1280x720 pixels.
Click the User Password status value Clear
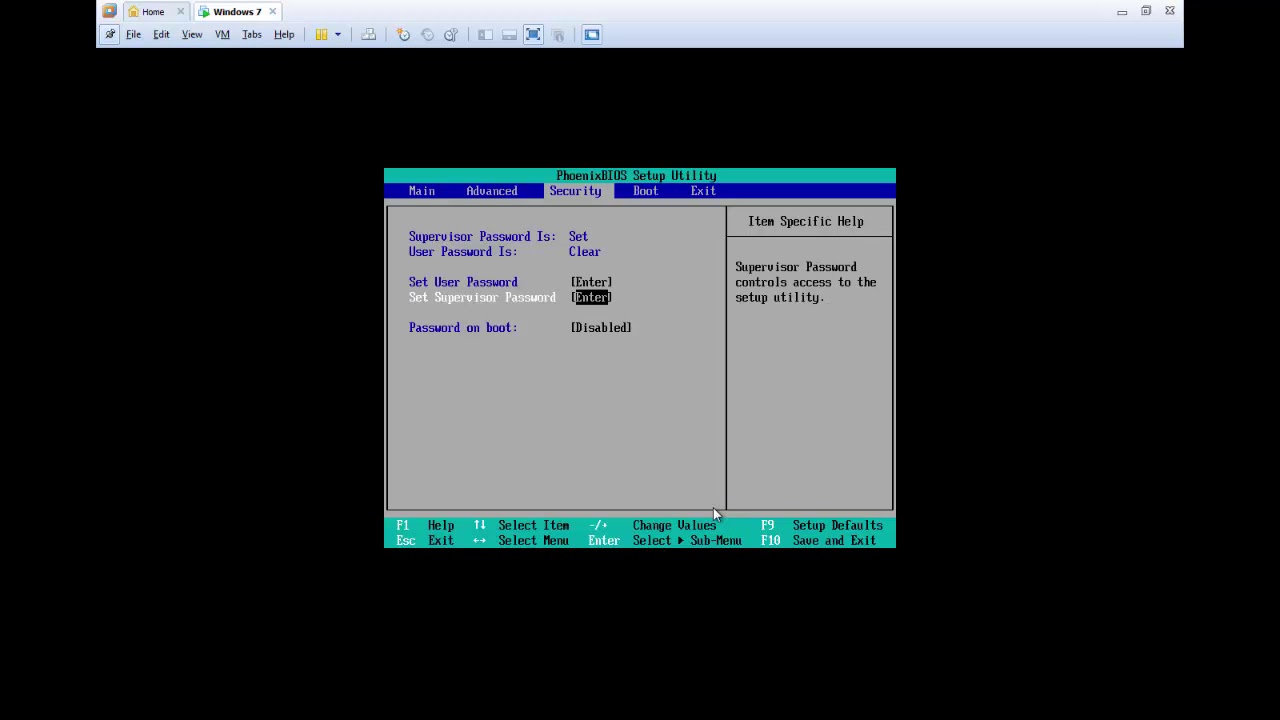tap(585, 252)
